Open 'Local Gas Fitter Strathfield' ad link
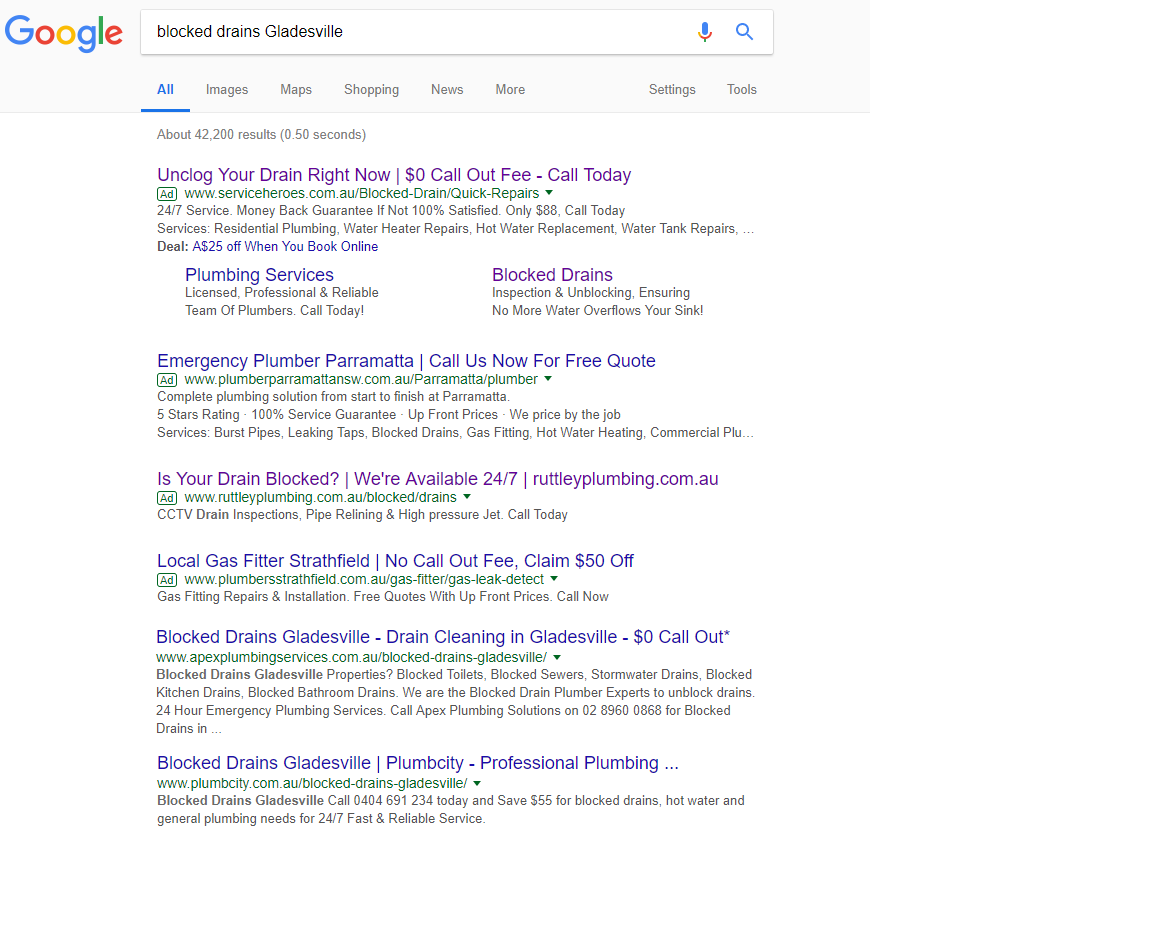Screen dimensions: 1156x938 [395, 560]
